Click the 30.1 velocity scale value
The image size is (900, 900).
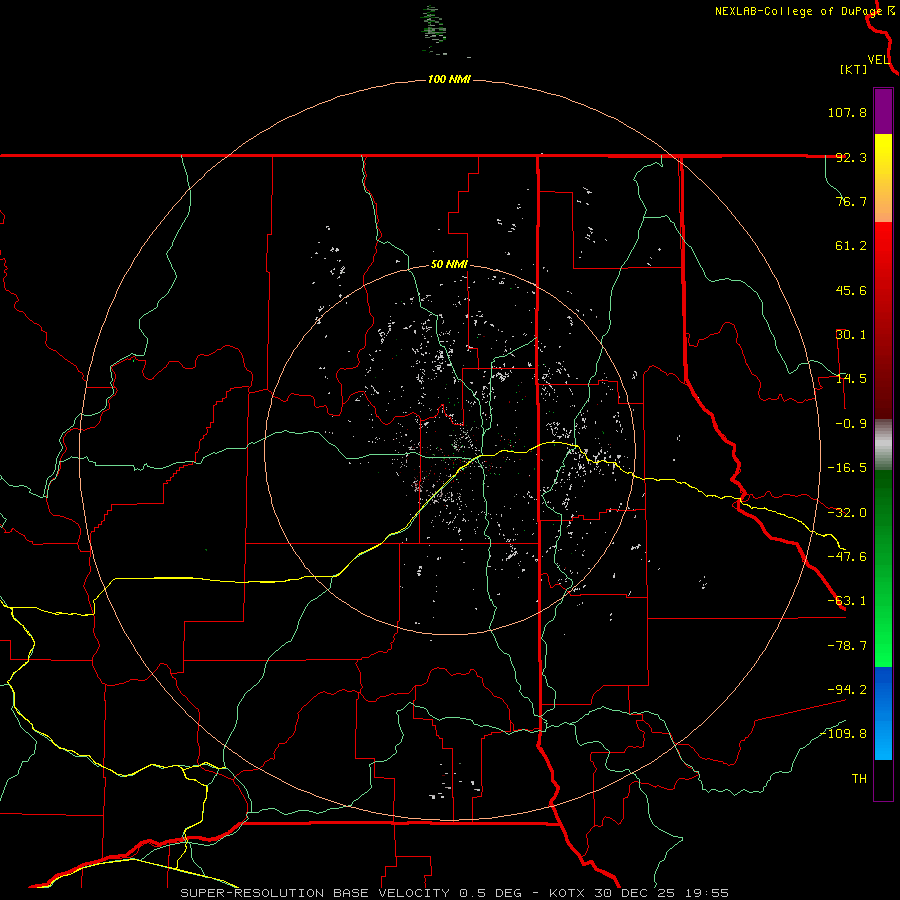coord(851,335)
